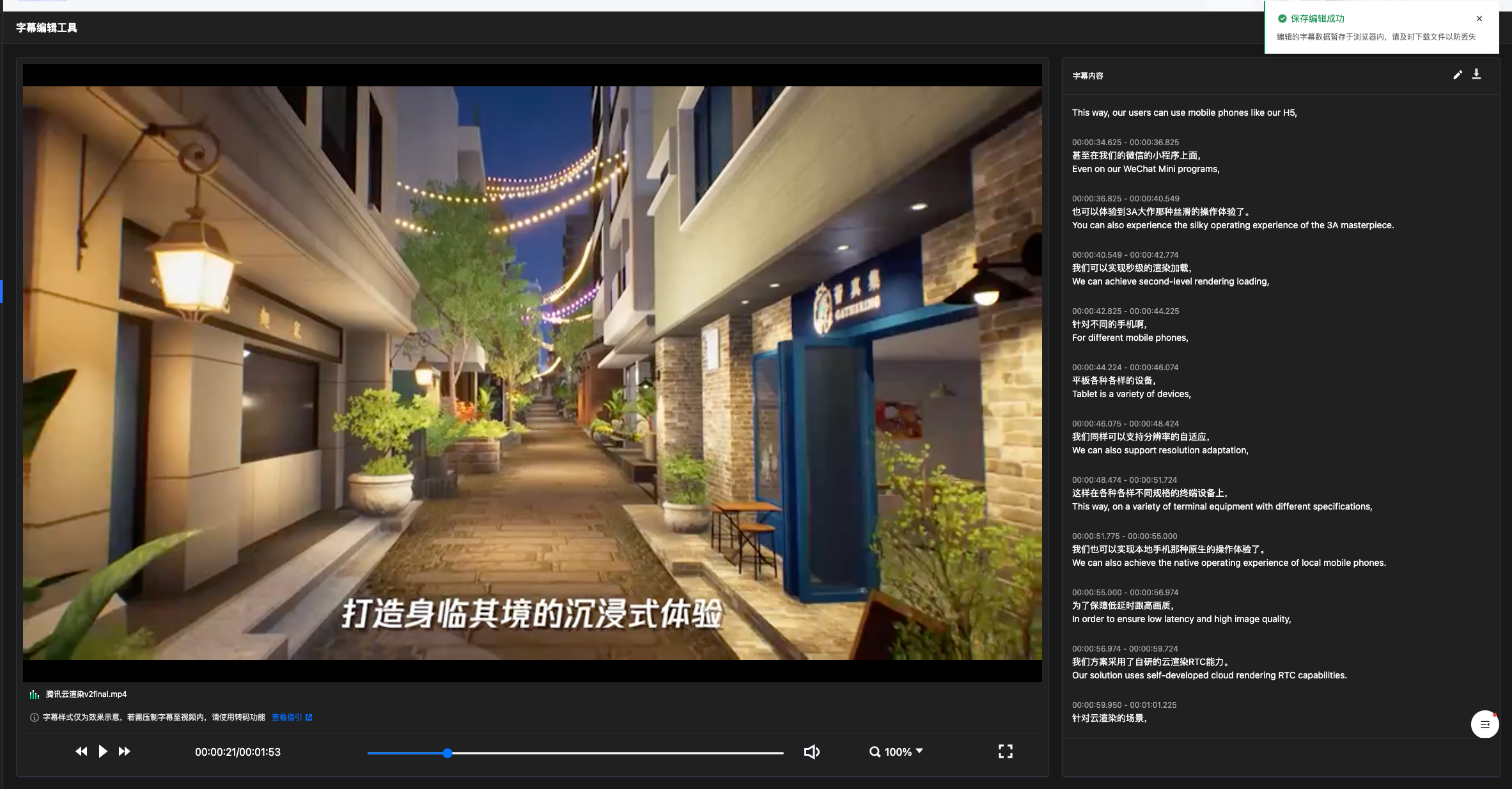Download the subtitle file
Viewport: 1512px width, 789px height.
[x=1476, y=74]
